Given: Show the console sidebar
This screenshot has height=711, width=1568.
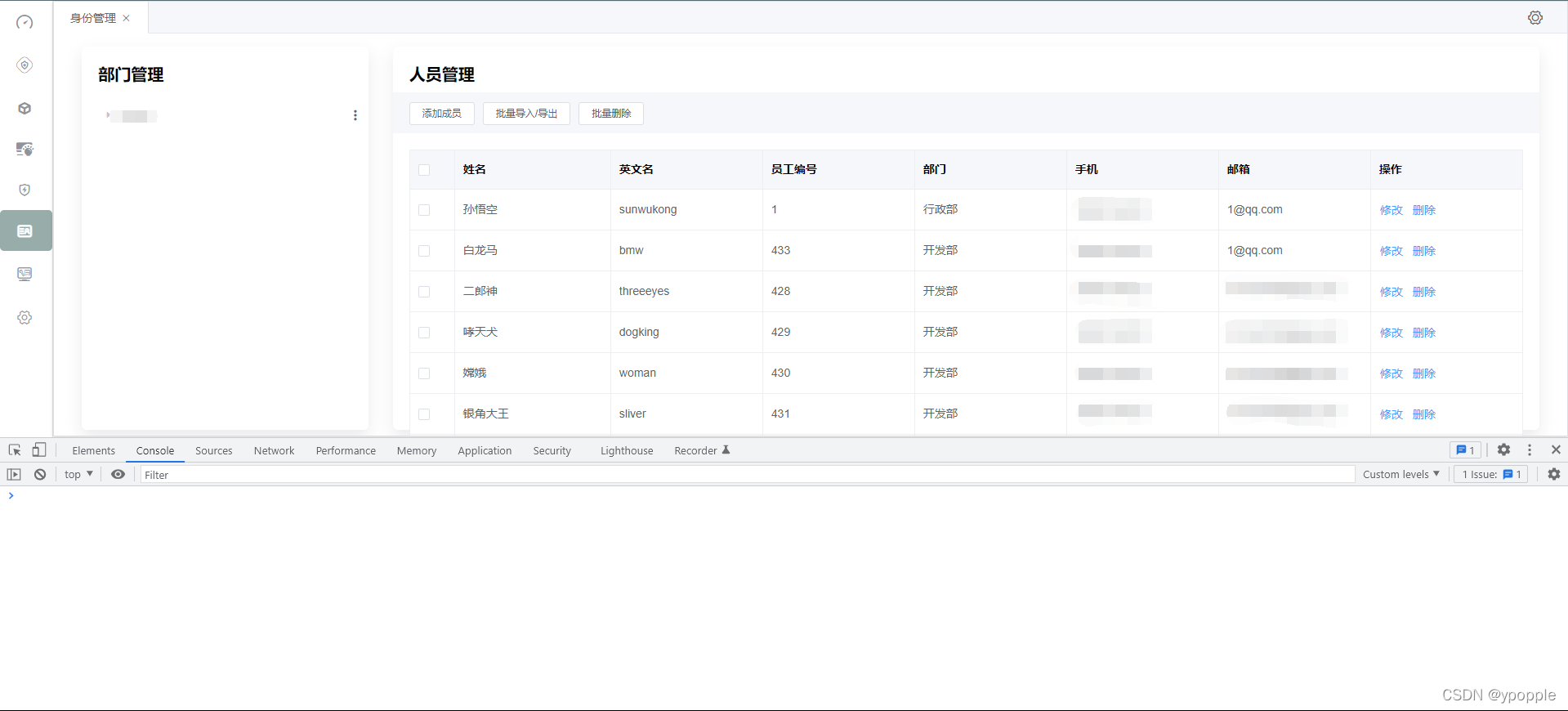Looking at the screenshot, I should 14,474.
